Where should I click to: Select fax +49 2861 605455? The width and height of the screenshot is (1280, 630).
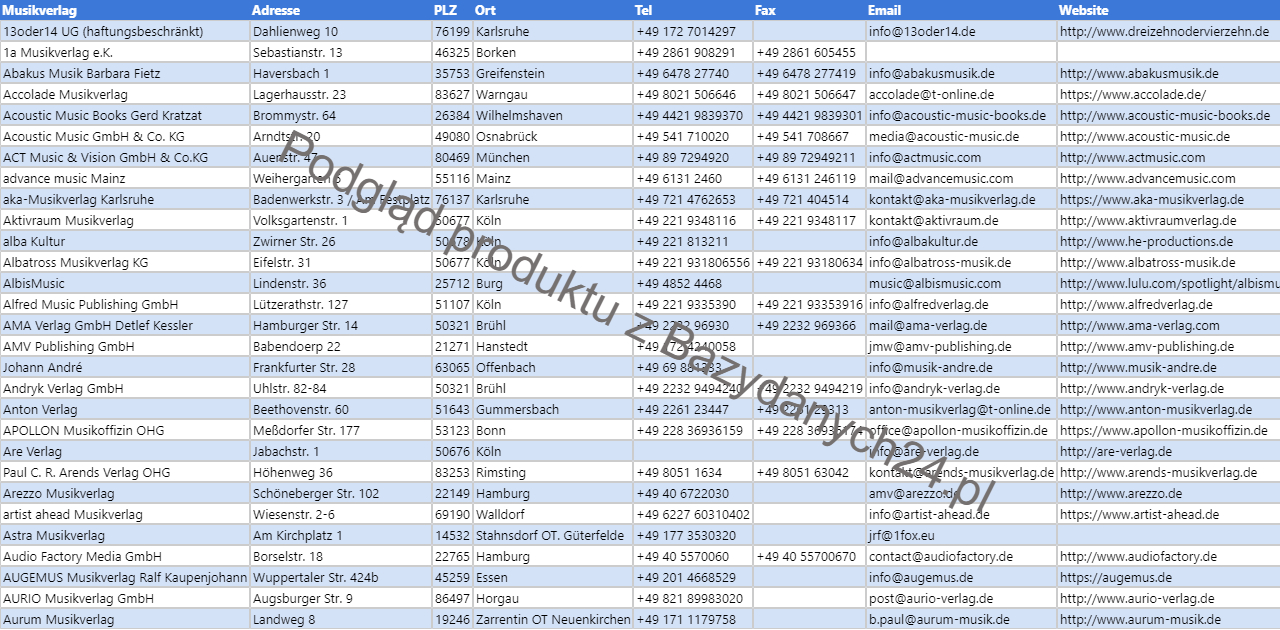809,52
